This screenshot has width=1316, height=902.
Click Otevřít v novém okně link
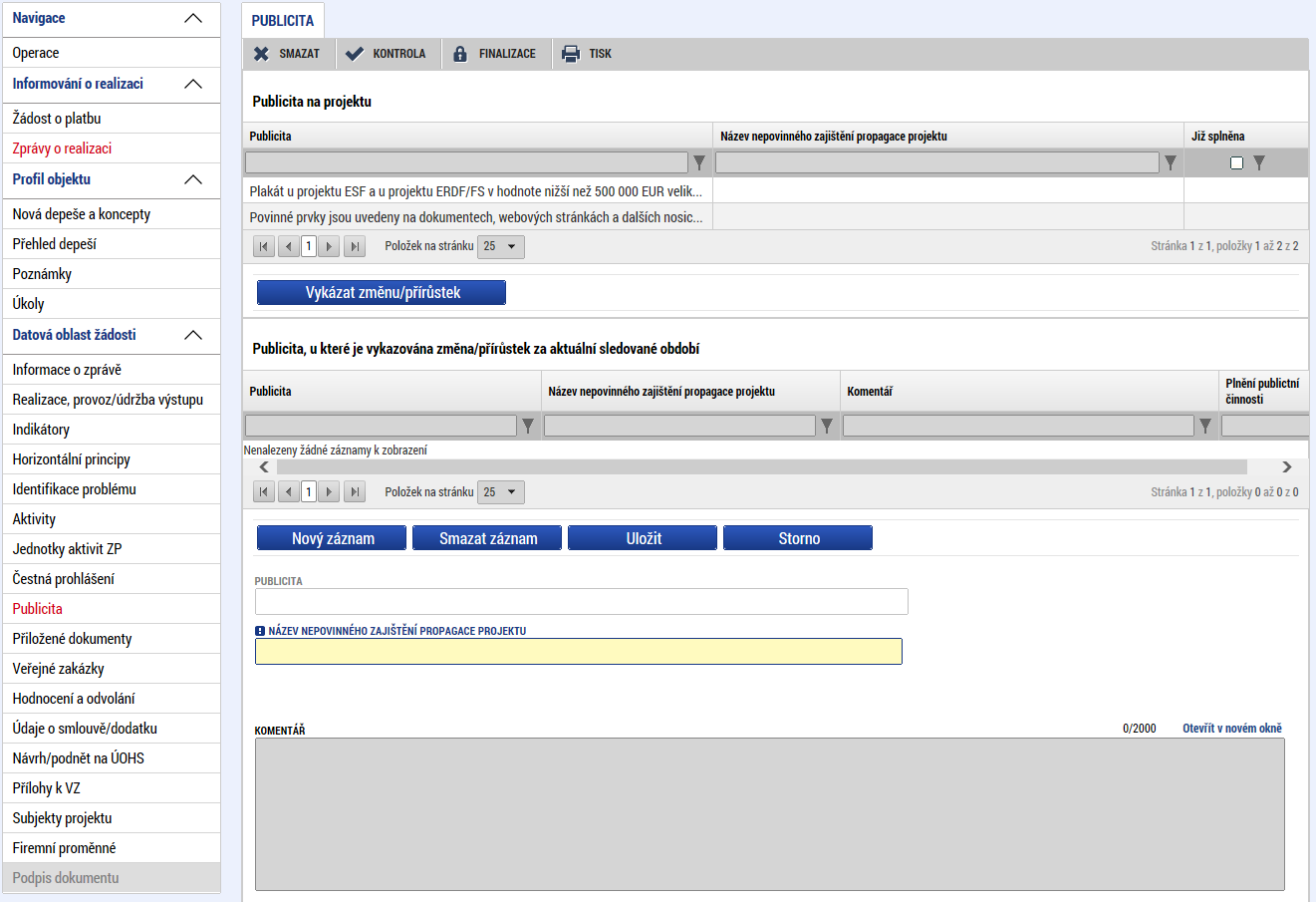pyautogui.click(x=1232, y=729)
